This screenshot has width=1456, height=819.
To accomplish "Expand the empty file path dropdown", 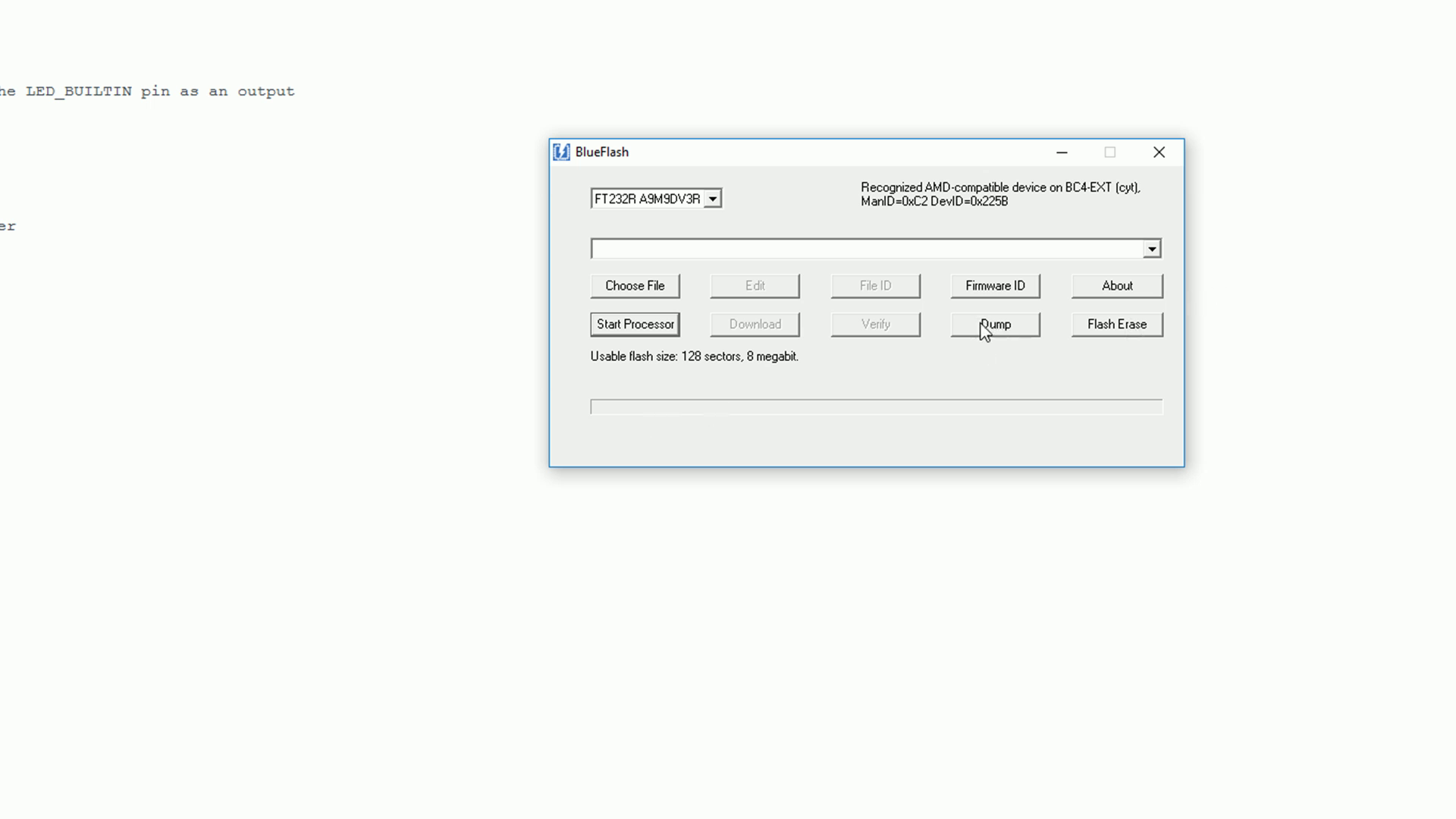I will point(1152,248).
